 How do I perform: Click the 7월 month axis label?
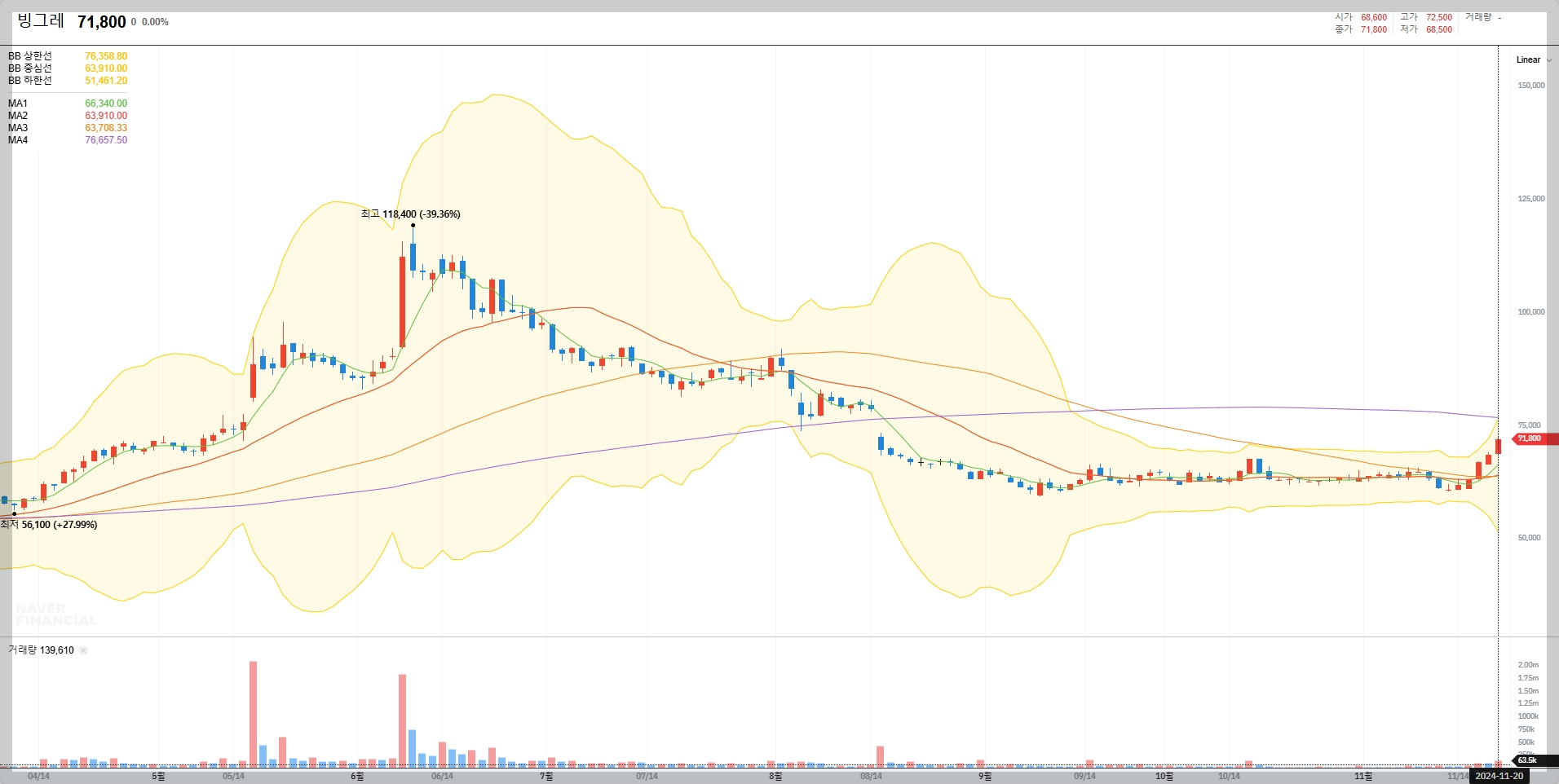point(546,777)
